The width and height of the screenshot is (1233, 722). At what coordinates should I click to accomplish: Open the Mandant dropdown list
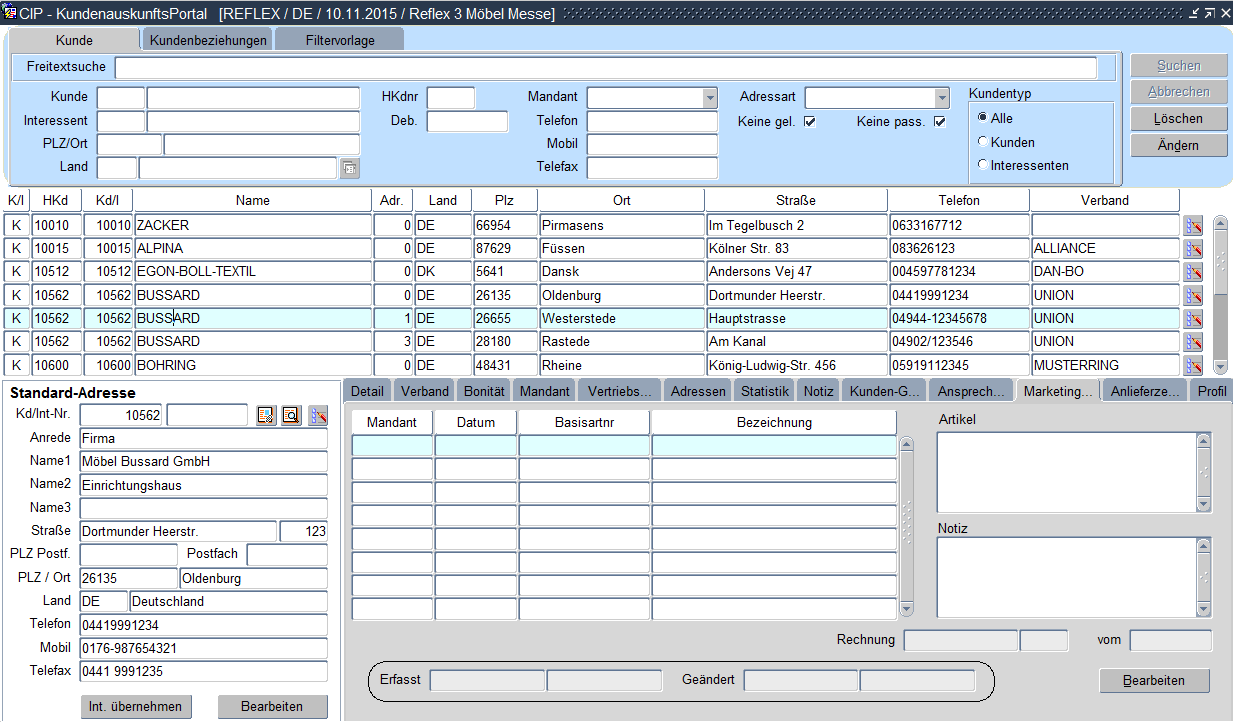click(710, 98)
